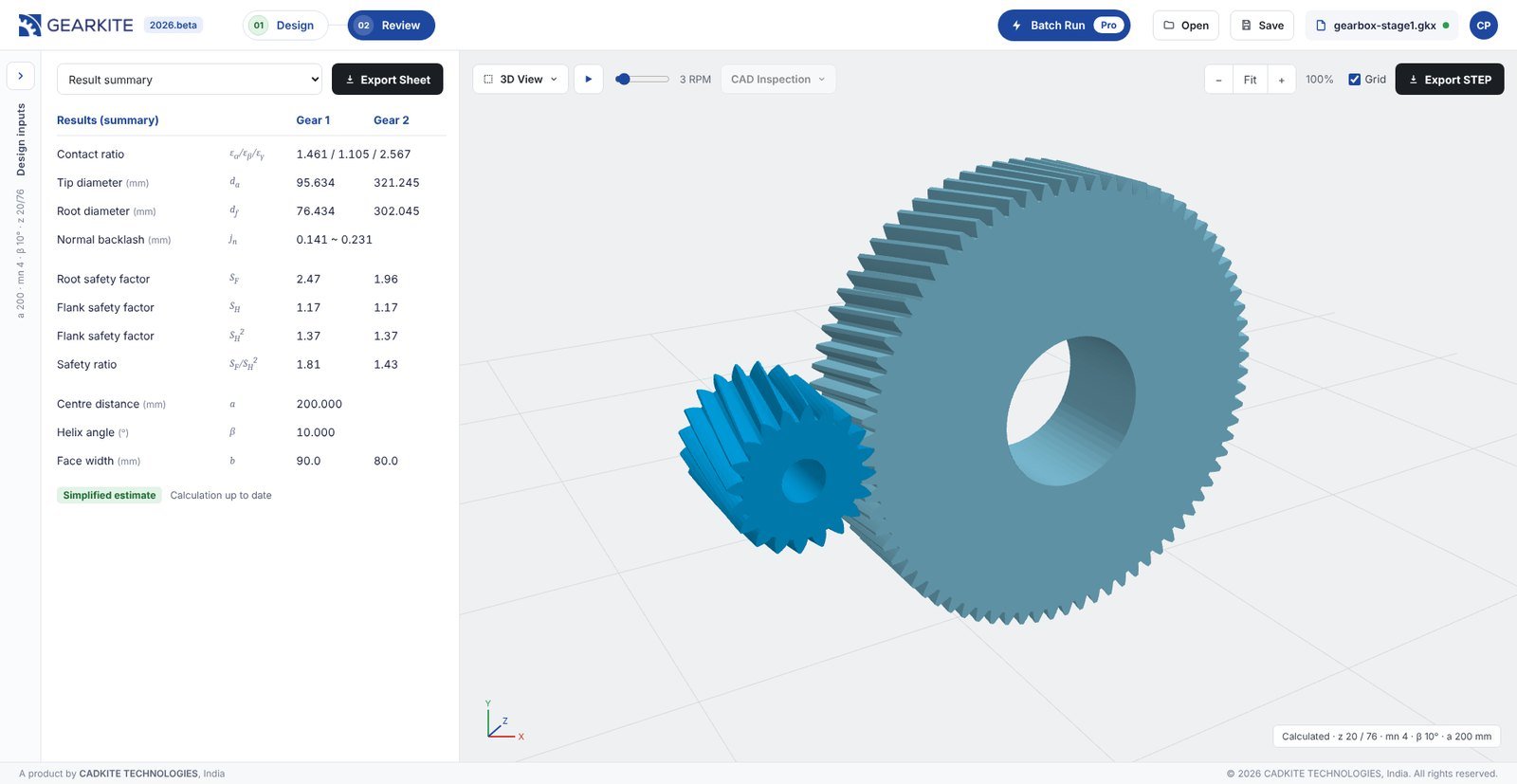The image size is (1517, 784).
Task: Click the Contact ratio value 1.461 / 1.105 / 2.567
Action: (354, 155)
